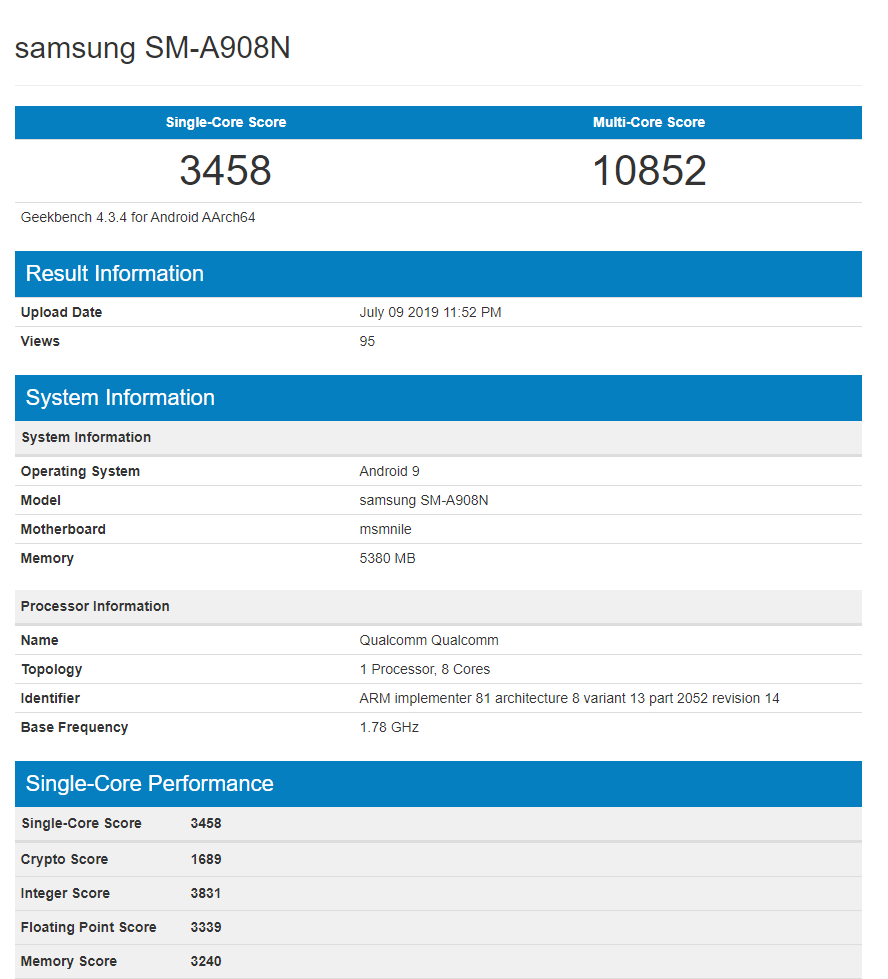Click the Views count of 95

pyautogui.click(x=367, y=341)
